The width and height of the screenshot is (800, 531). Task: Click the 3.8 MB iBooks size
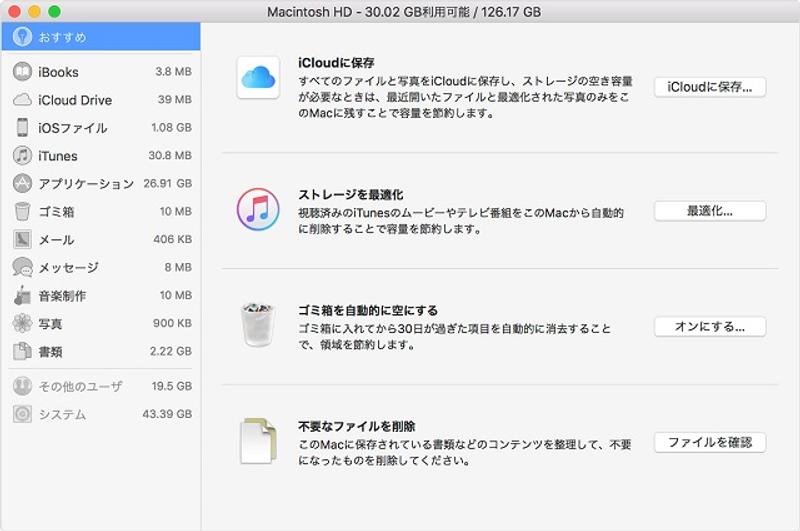(x=173, y=71)
